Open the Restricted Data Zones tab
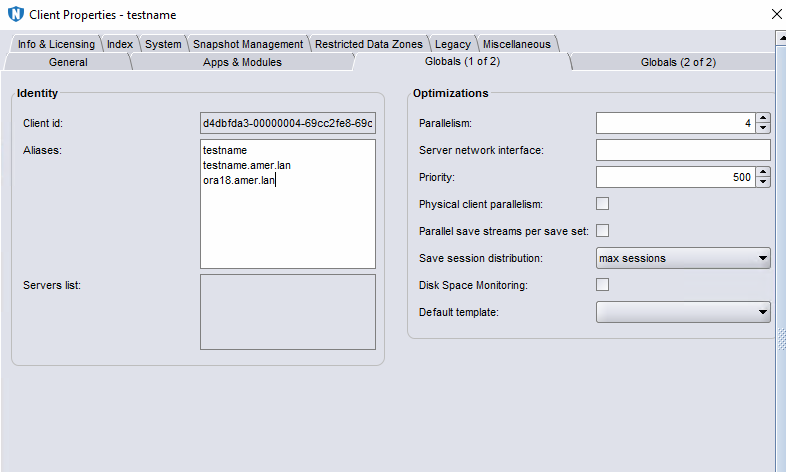 tap(369, 44)
